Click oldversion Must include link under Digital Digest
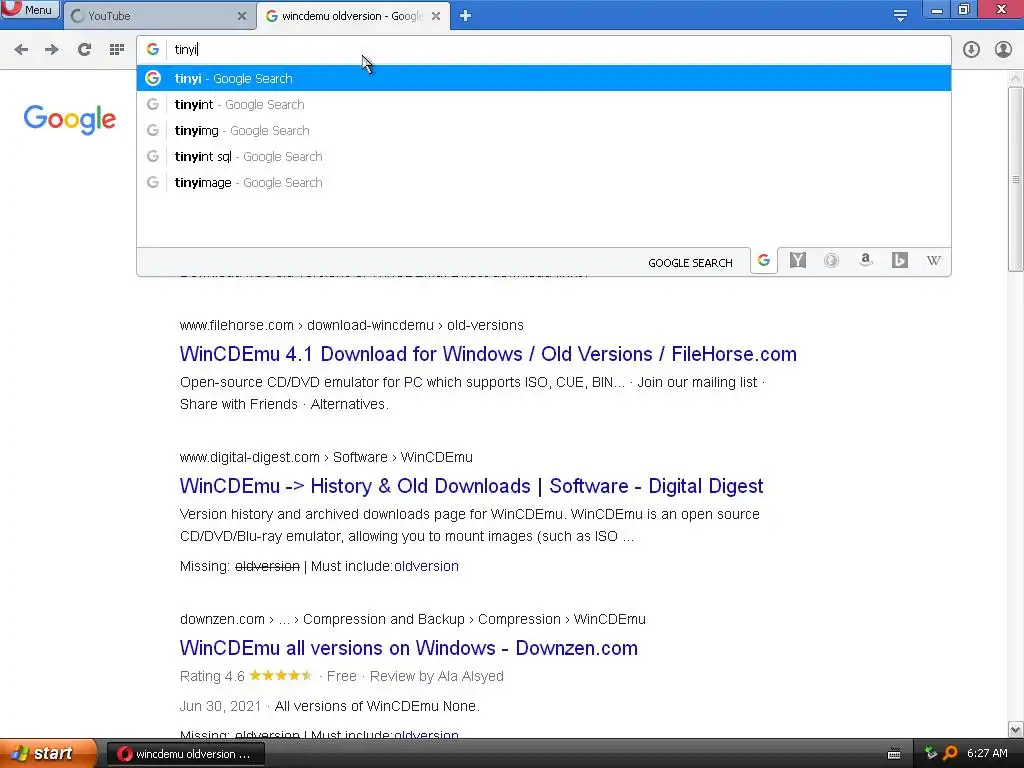Screen dimensions: 1024x768 pos(426,566)
